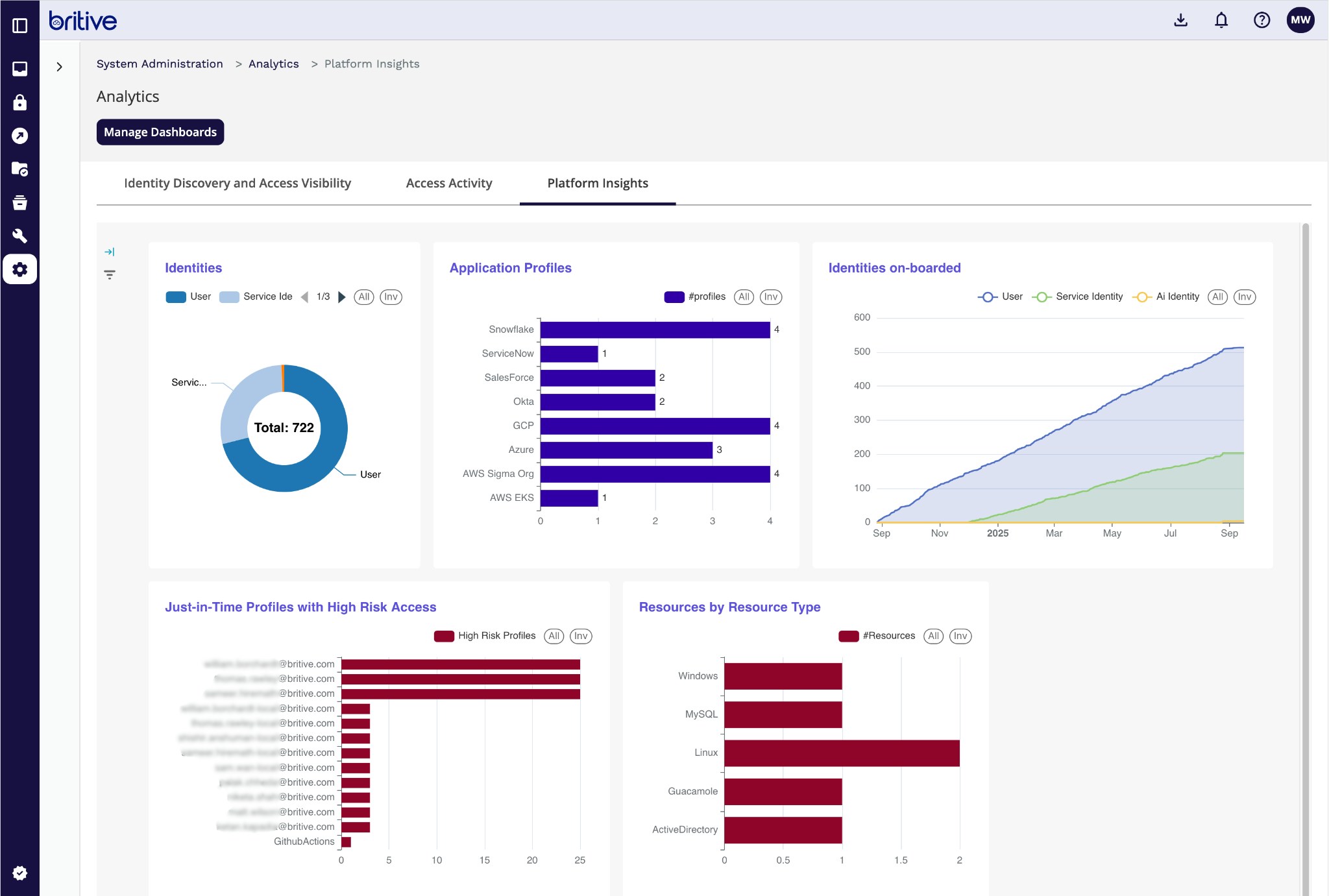This screenshot has width=1329, height=896.
Task: Open the help question mark icon
Action: pyautogui.click(x=1261, y=20)
